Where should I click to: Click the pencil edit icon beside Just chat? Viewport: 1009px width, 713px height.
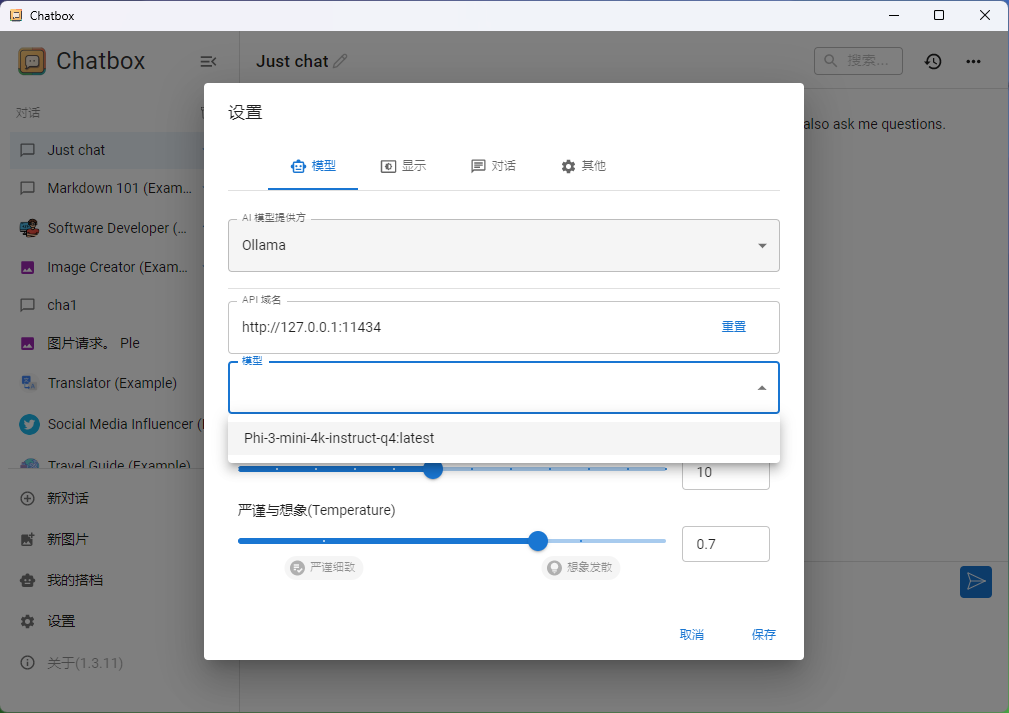tap(340, 61)
